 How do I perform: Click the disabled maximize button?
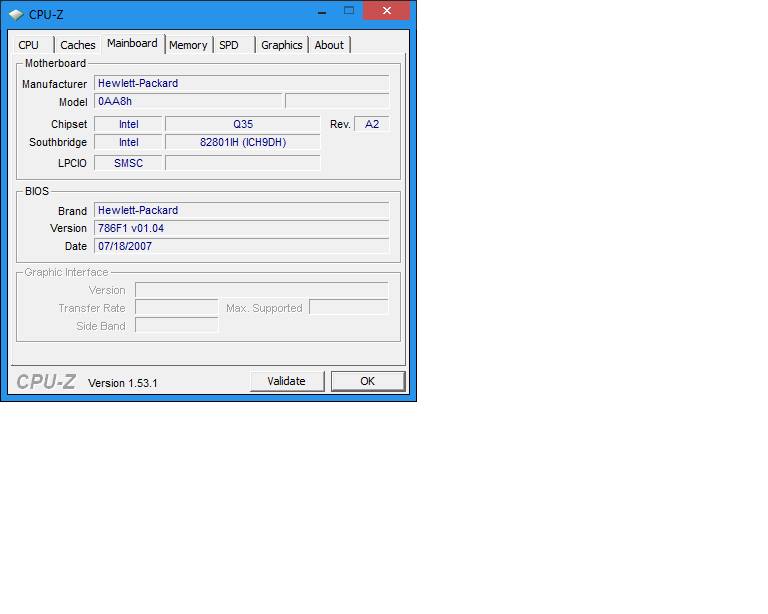pyautogui.click(x=349, y=11)
